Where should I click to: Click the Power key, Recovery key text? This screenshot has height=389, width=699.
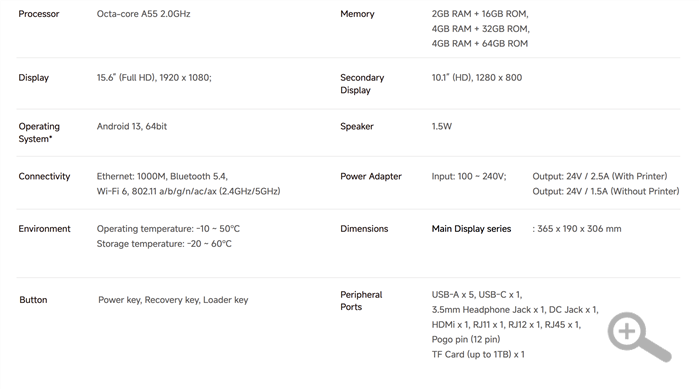[149, 300]
